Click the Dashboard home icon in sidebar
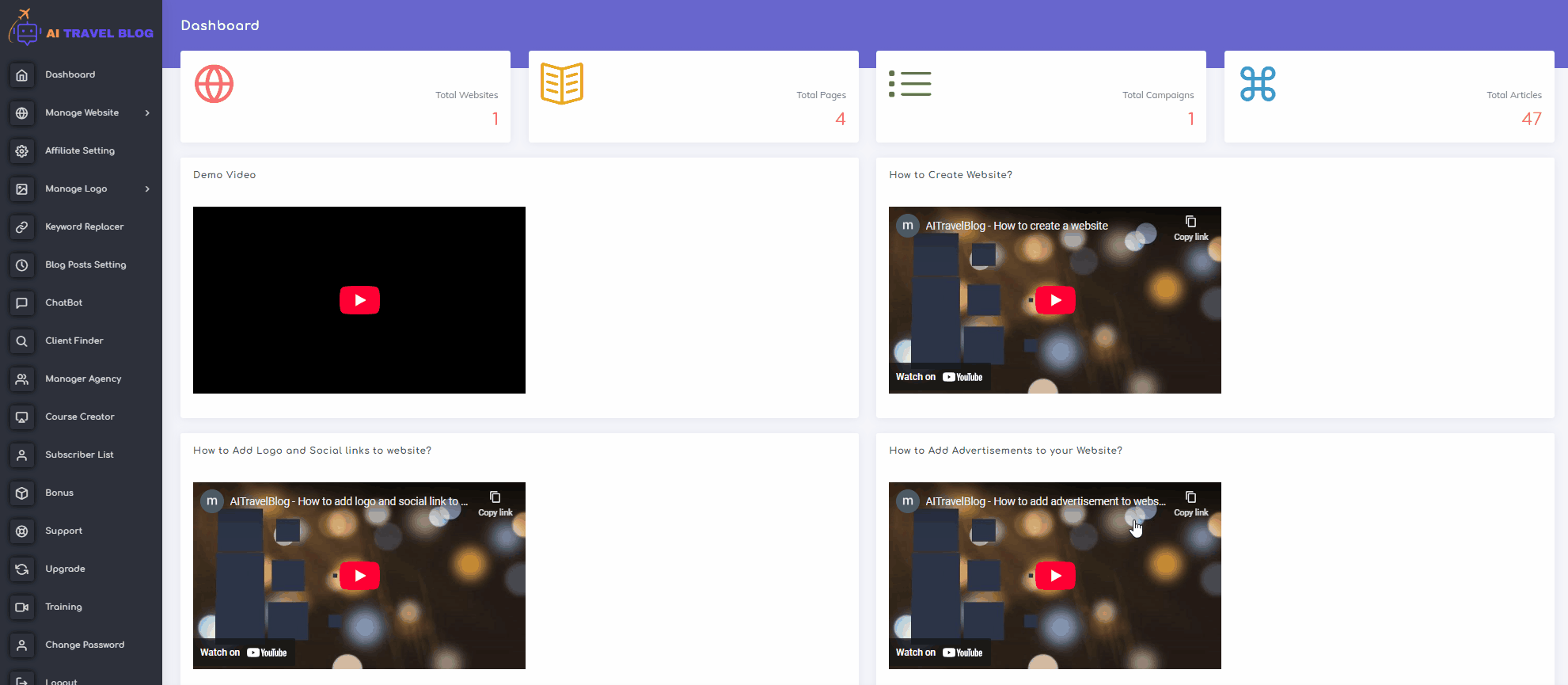1568x685 pixels. pyautogui.click(x=22, y=74)
